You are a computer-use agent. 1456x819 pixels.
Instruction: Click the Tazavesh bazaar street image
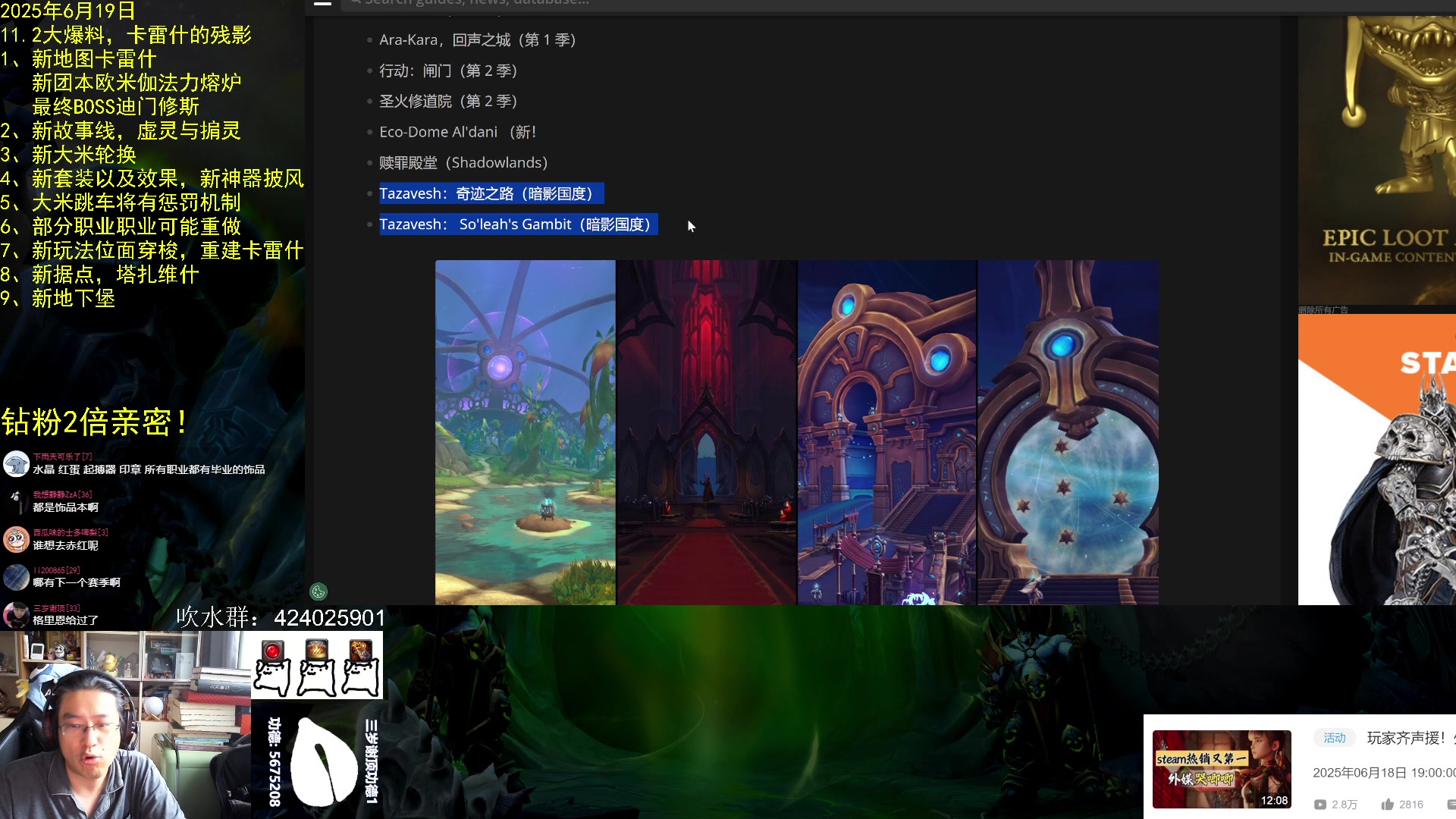pos(887,432)
